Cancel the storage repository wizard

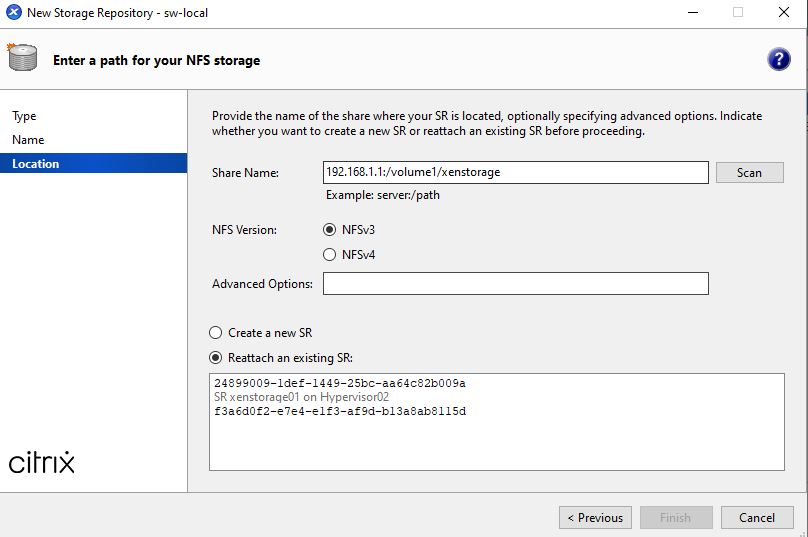coord(757,518)
